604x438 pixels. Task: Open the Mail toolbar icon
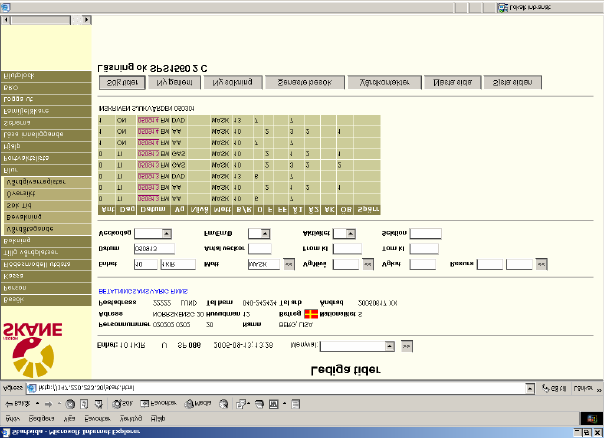[x=241, y=404]
